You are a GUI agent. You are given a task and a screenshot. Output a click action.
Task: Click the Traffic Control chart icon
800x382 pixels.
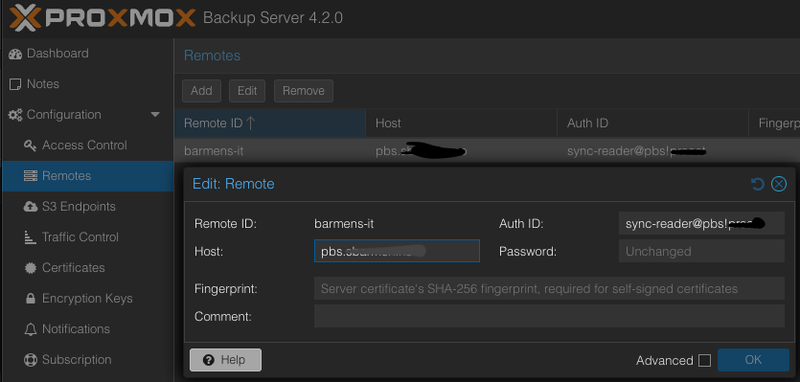coord(31,237)
